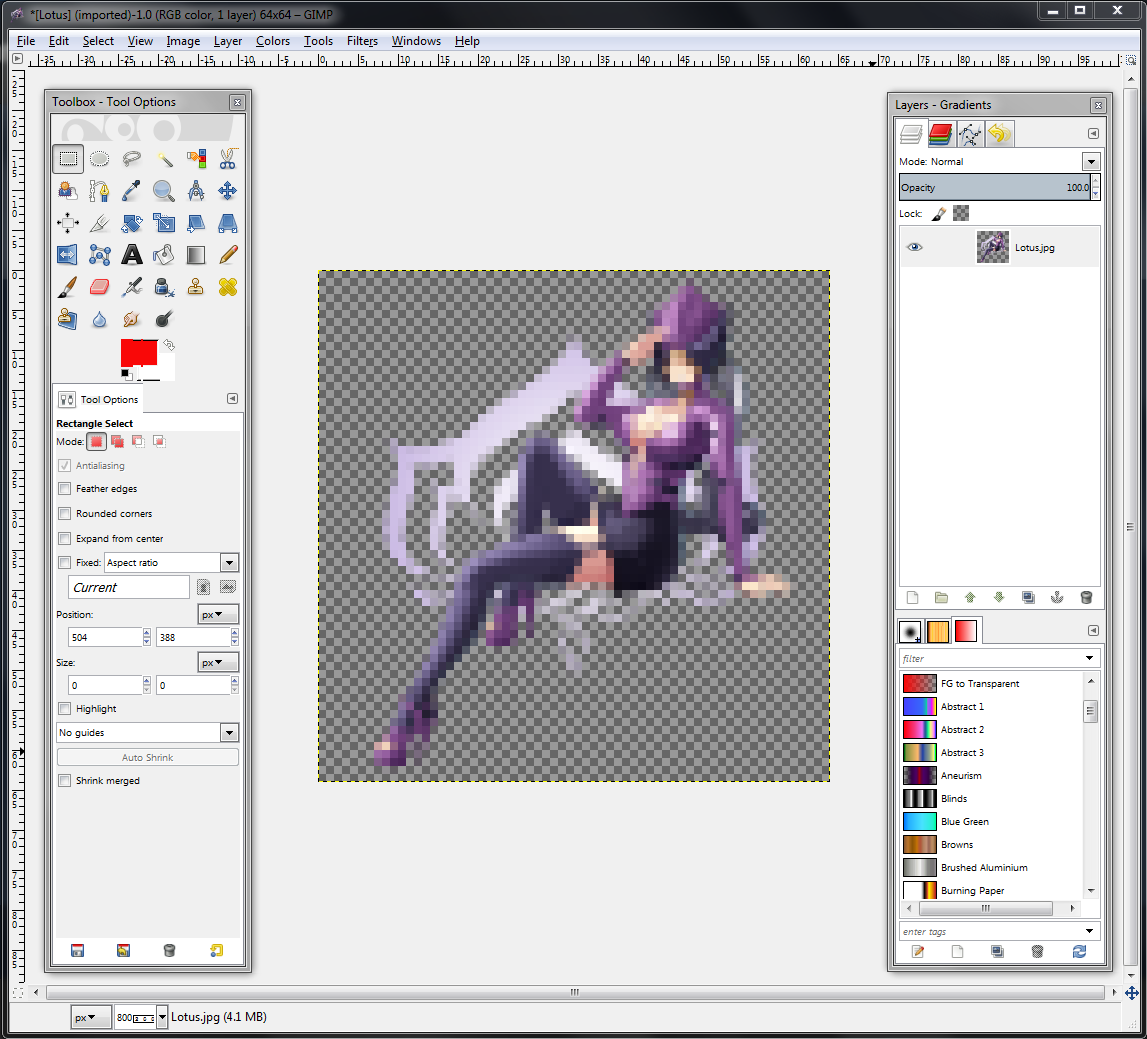Open the Size unit px dropdown
Viewport: 1147px width, 1039px height.
click(x=218, y=663)
